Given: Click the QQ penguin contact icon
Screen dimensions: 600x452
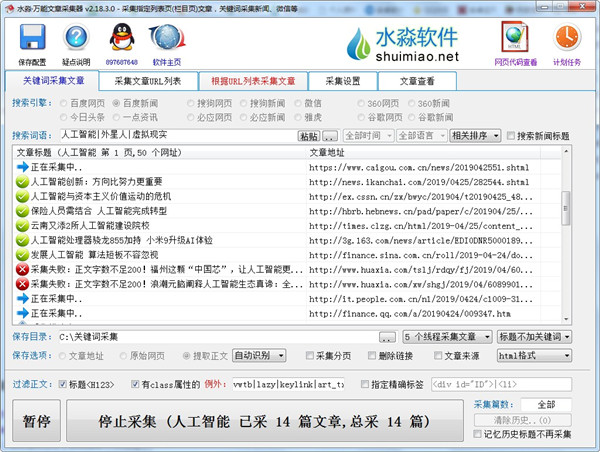Looking at the screenshot, I should (122, 37).
